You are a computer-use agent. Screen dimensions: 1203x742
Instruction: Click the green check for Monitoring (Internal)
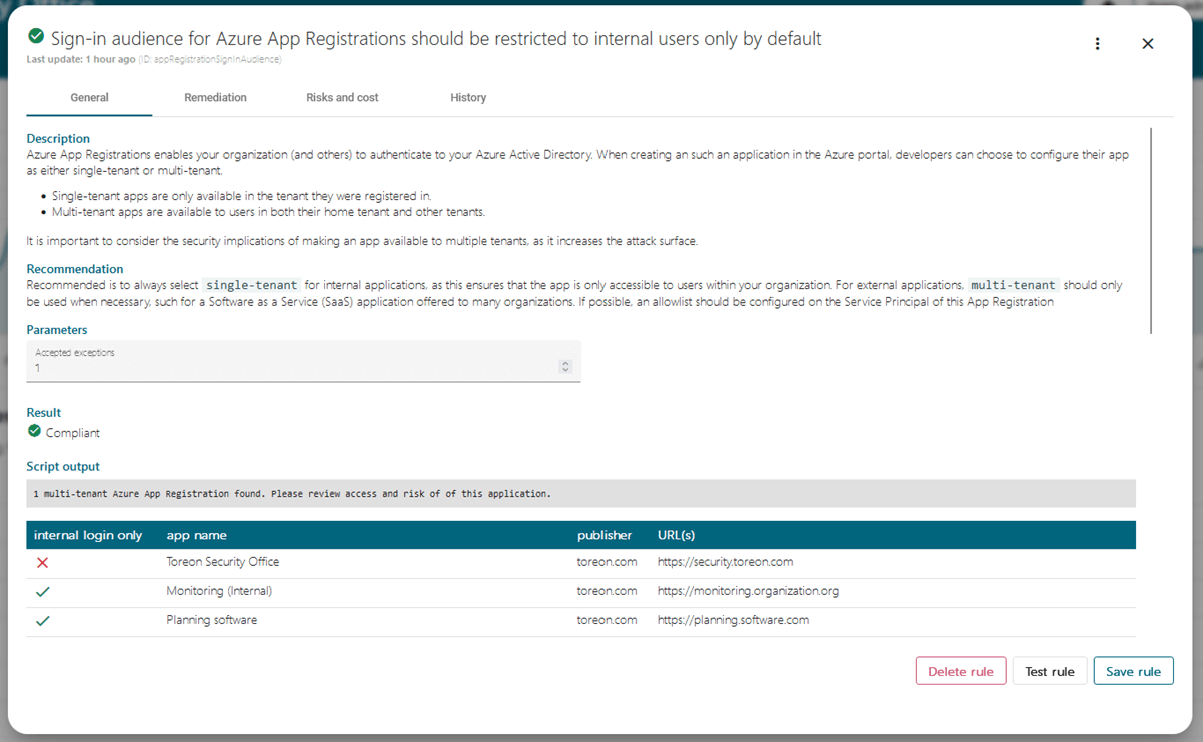click(x=42, y=592)
